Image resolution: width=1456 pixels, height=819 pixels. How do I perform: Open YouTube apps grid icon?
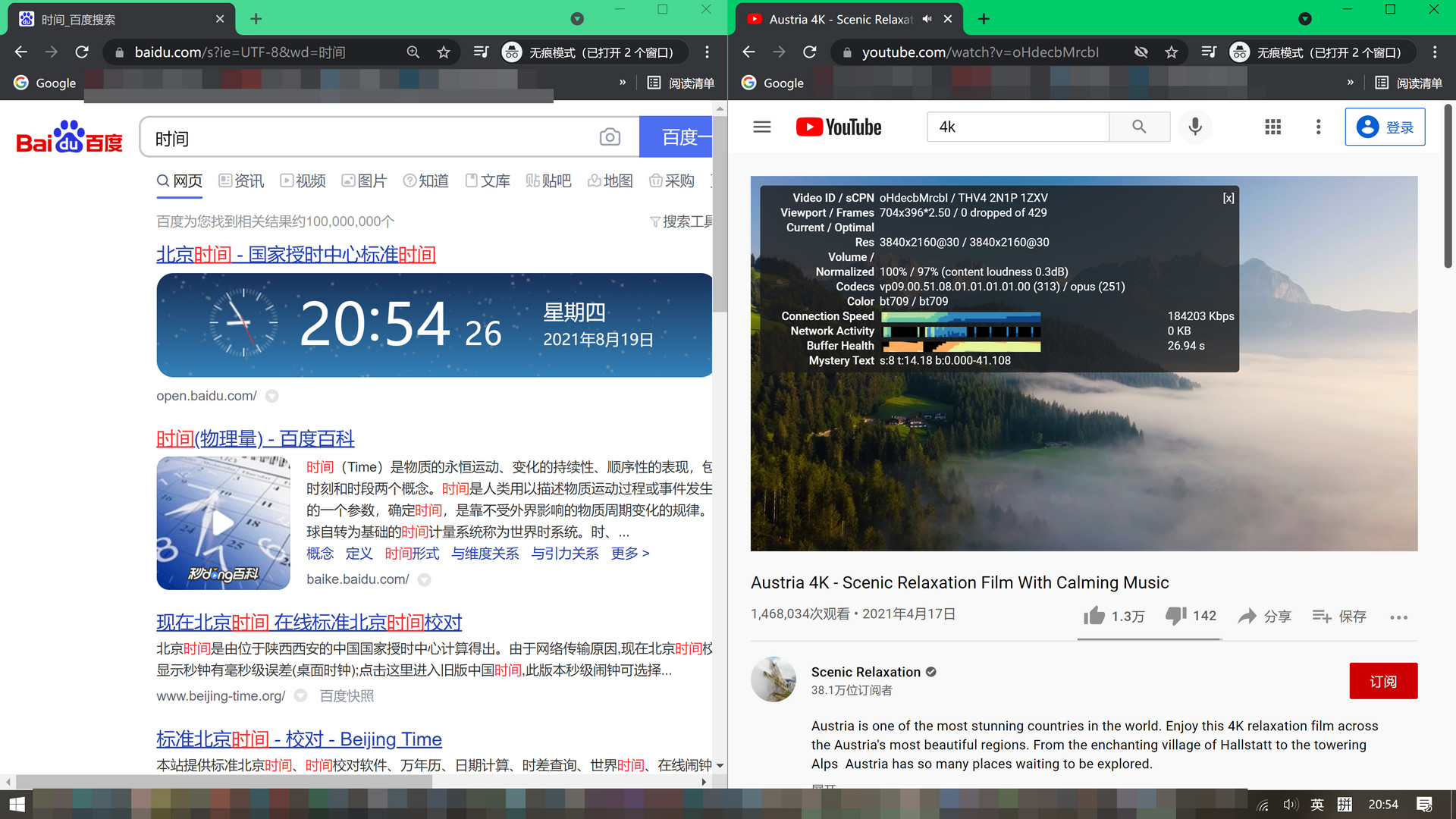tap(1273, 127)
